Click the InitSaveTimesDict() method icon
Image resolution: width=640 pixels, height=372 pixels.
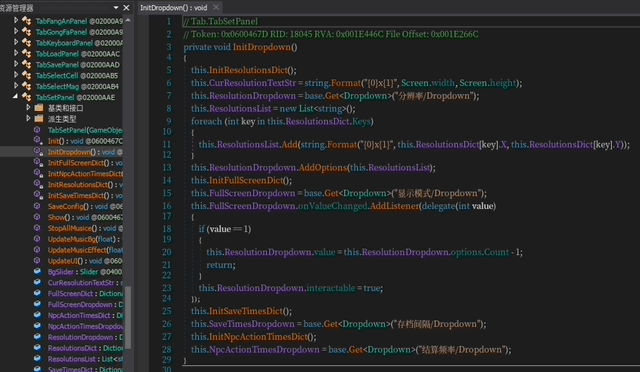pyautogui.click(x=38, y=195)
